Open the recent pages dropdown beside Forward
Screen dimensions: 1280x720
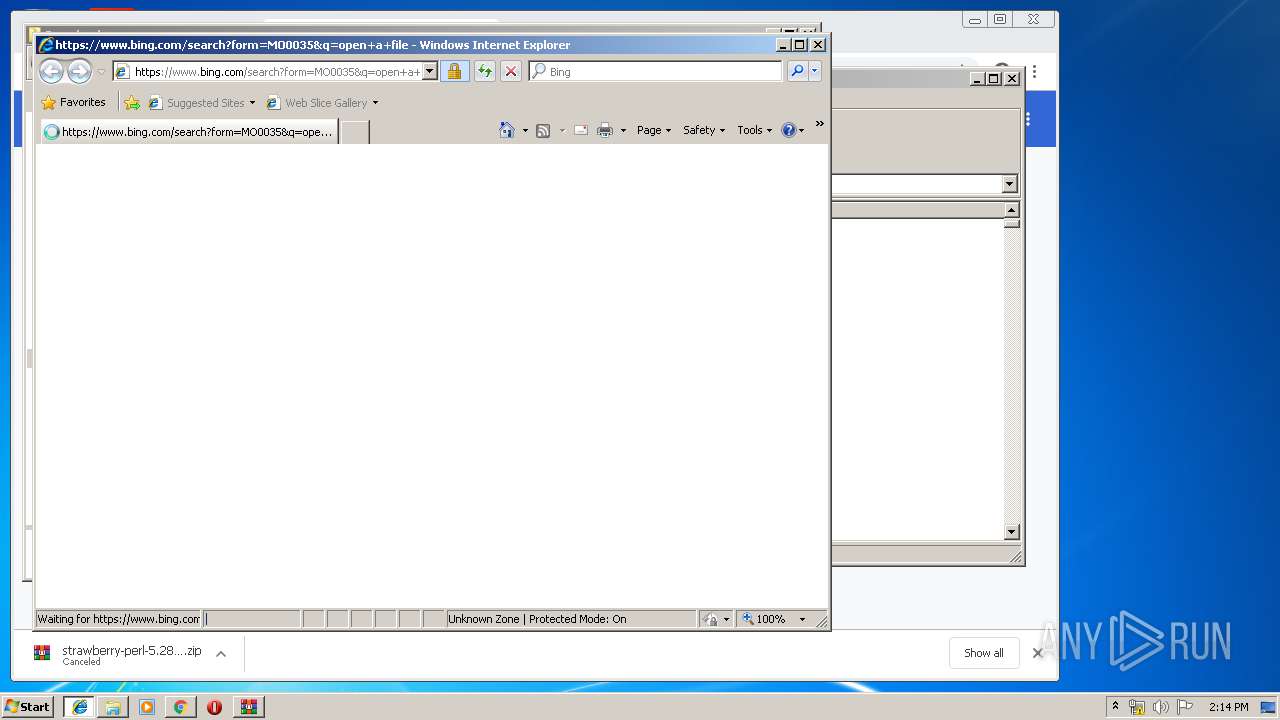tap(101, 72)
